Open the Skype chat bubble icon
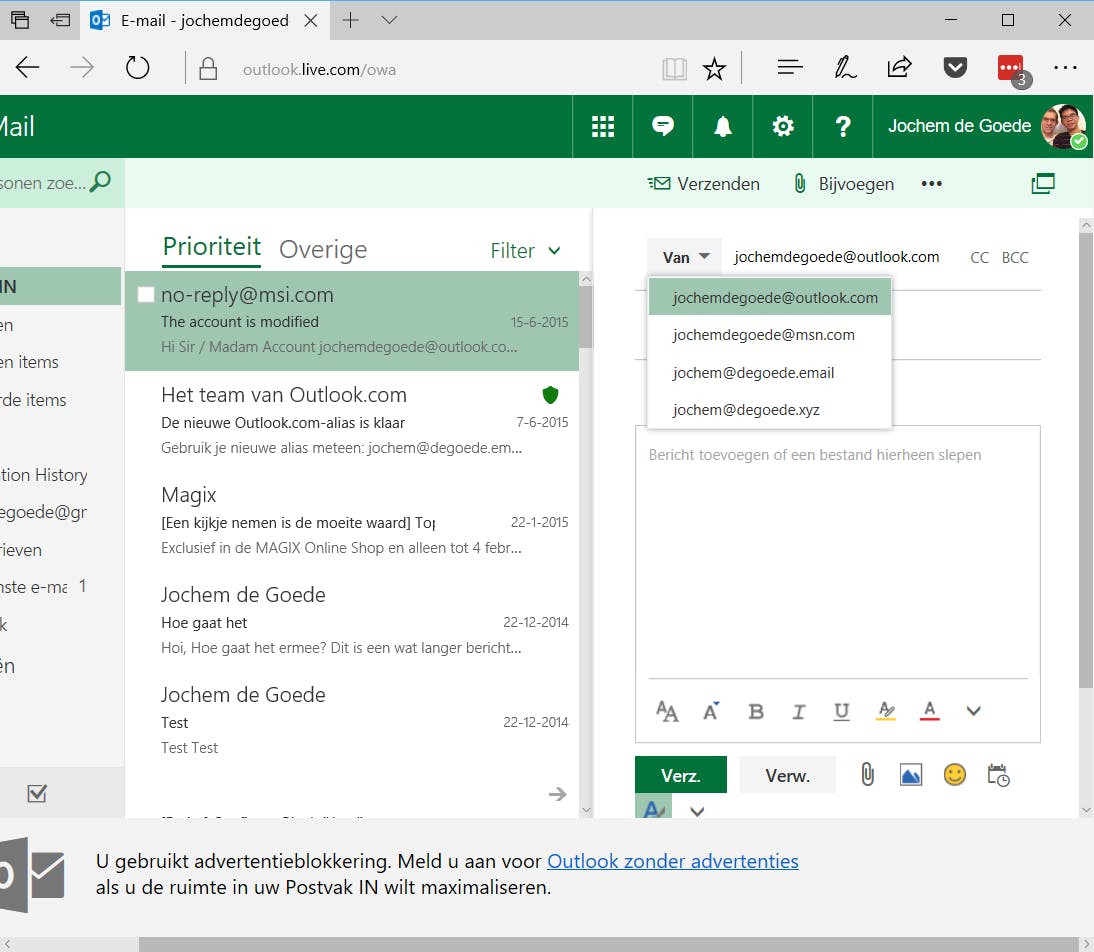1094x952 pixels. [662, 126]
